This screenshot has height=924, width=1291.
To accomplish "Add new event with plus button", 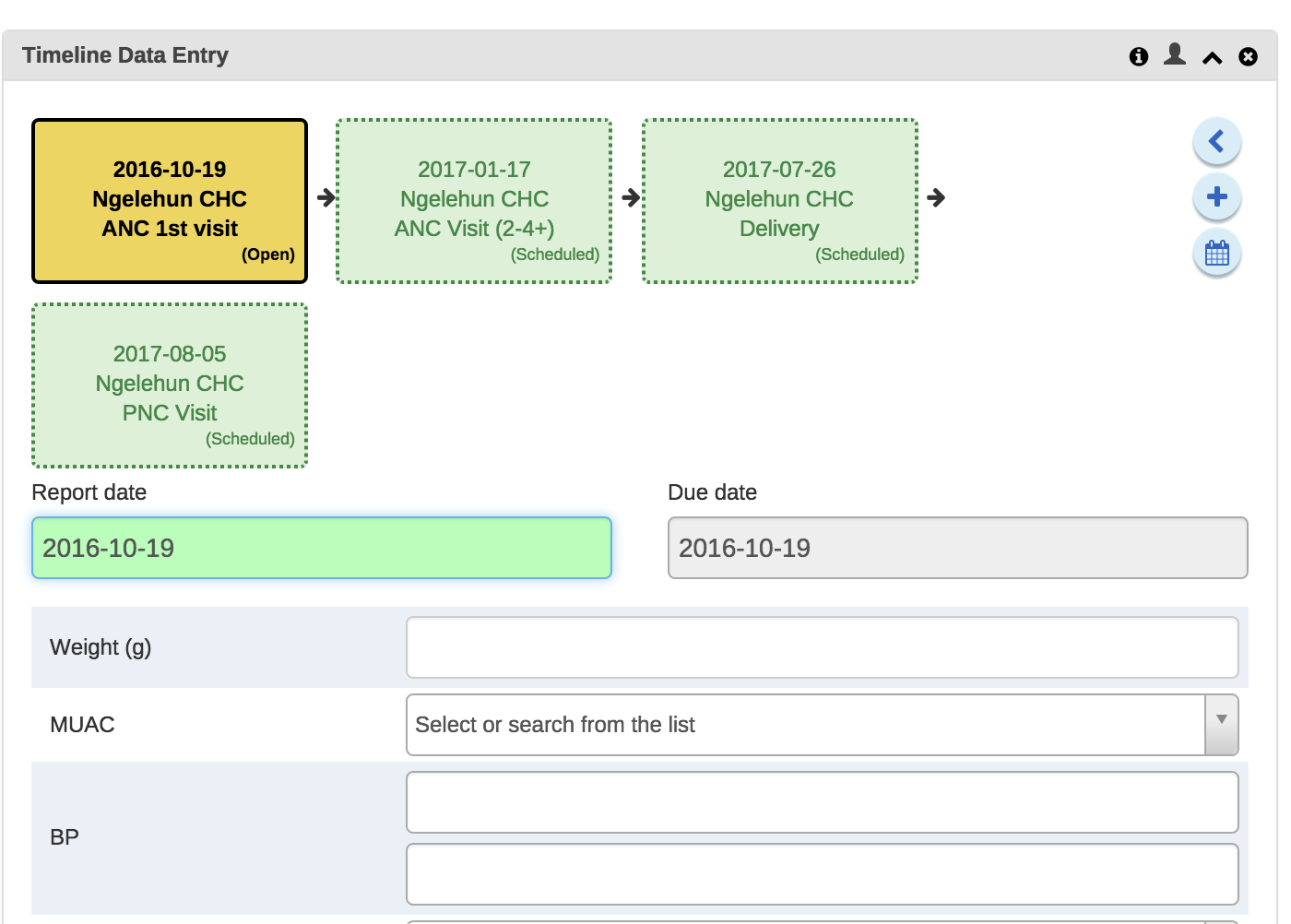I will [x=1216, y=197].
